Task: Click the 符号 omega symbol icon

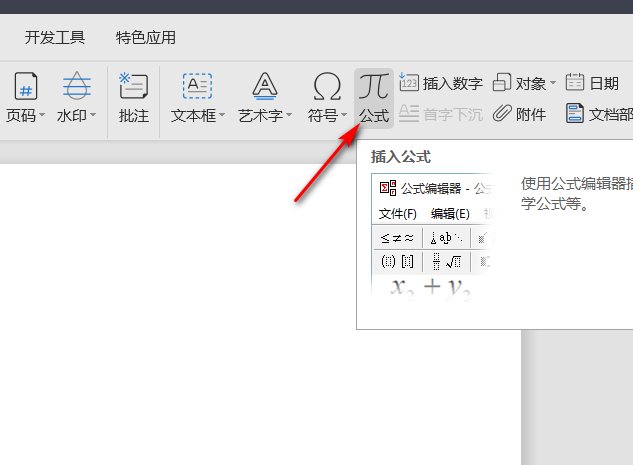Action: [327, 86]
